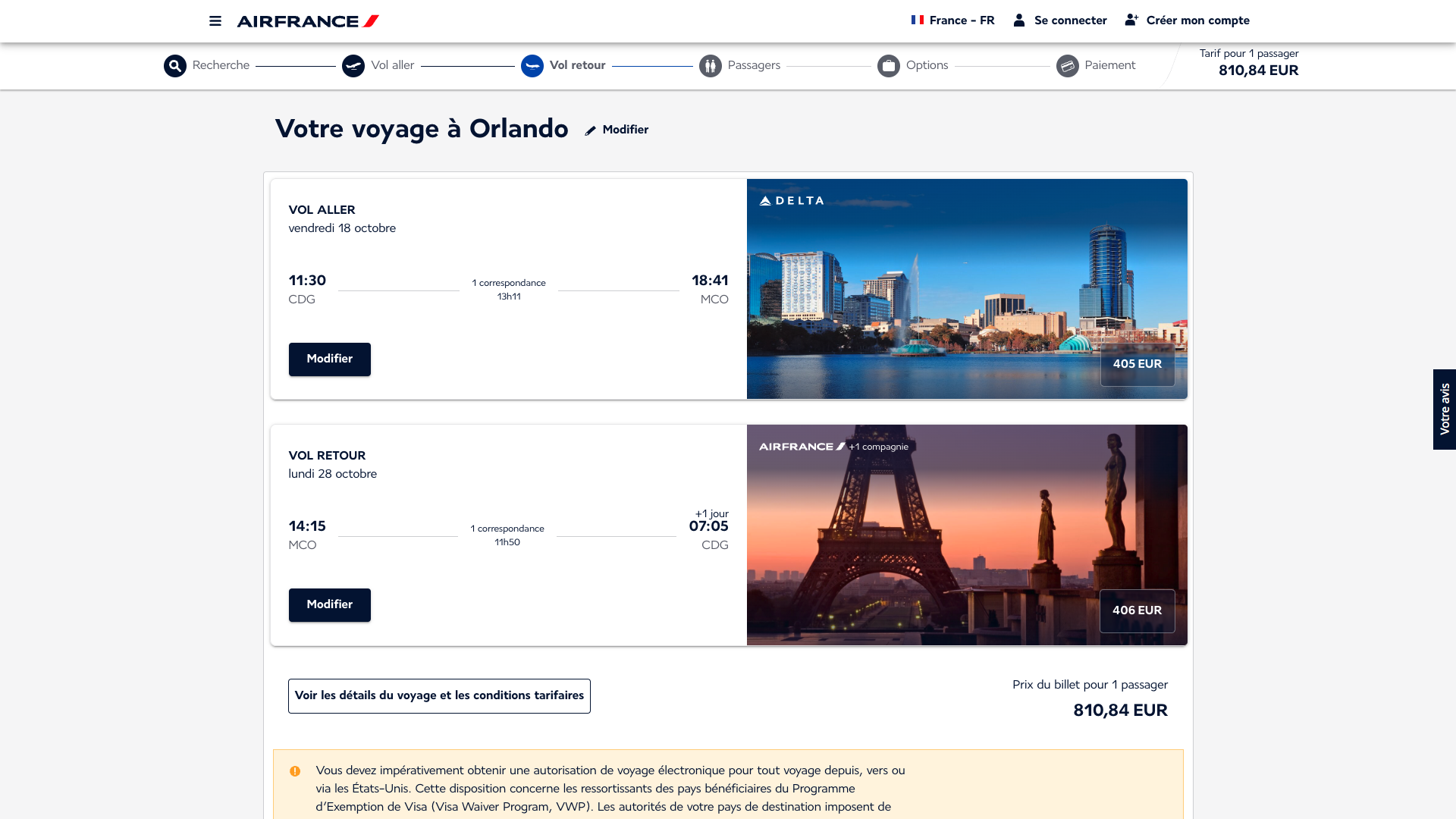Viewport: 1456px width, 819px height.
Task: Select the Vol aller plane icon
Action: pos(353,66)
